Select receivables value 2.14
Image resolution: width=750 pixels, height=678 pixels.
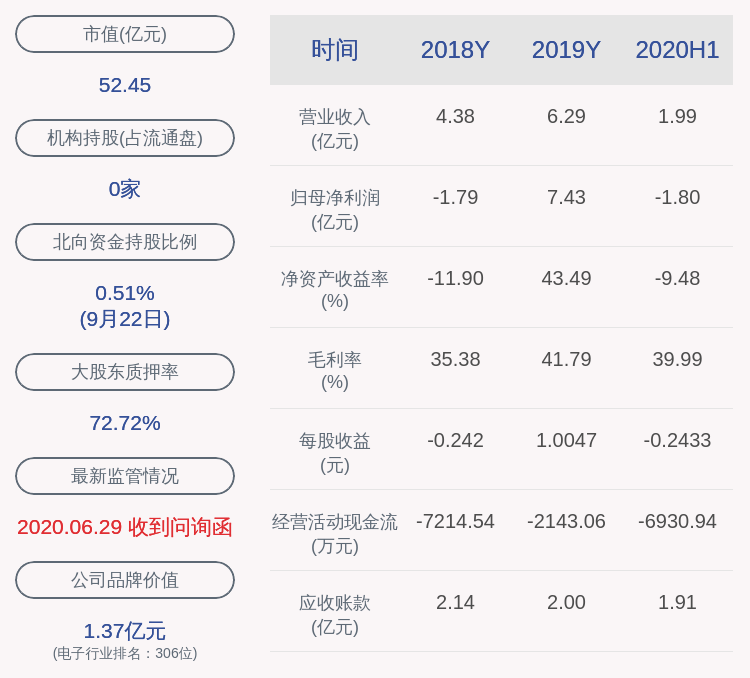point(455,602)
